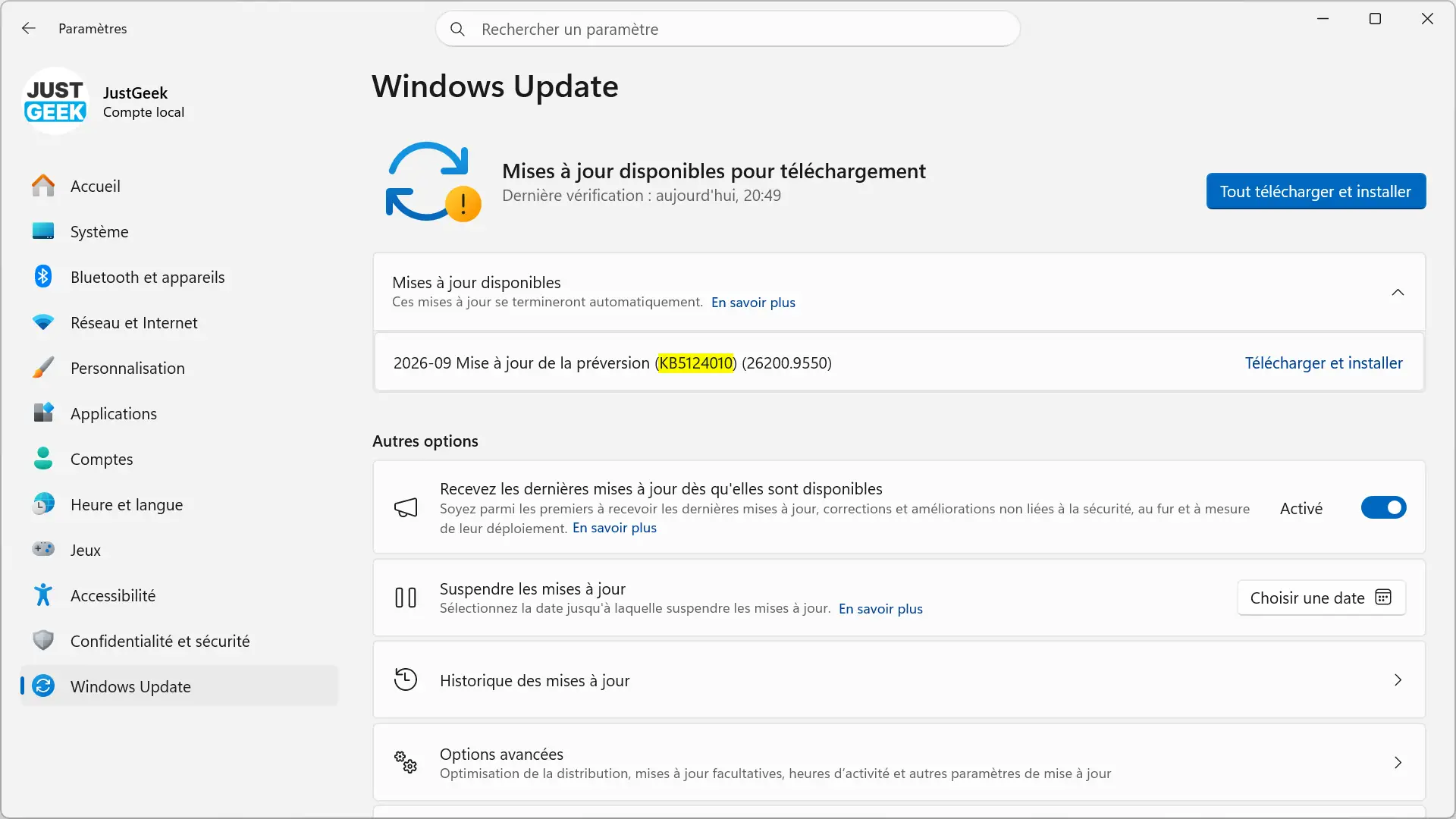The height and width of the screenshot is (819, 1456).
Task: Click the megaphone icon for latest updates
Action: (x=406, y=507)
